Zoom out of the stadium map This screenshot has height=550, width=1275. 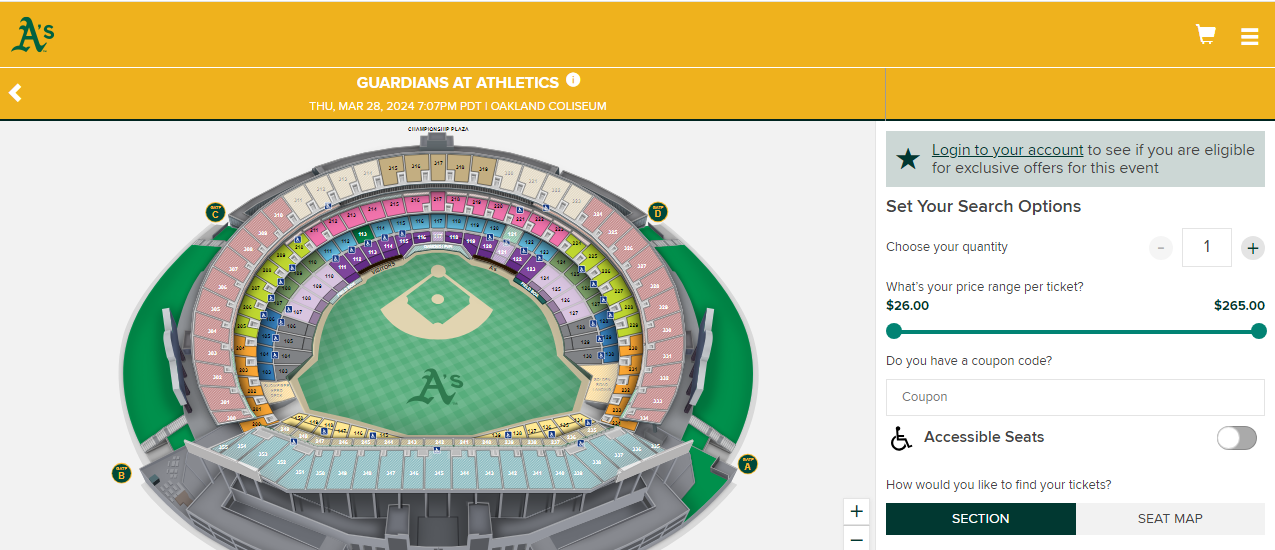[x=856, y=540]
